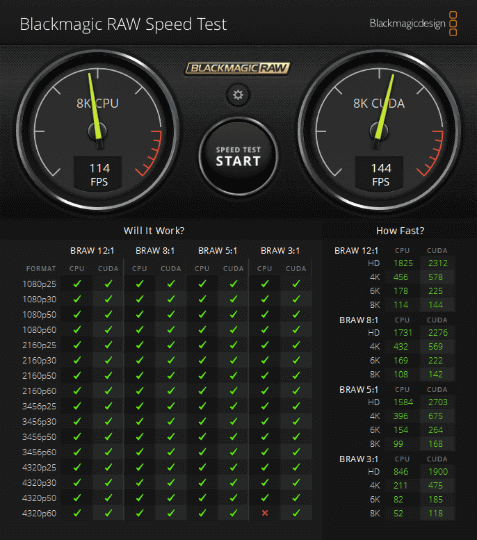Click the 1080p60 BRAW 3:1 CPU checkmark
Viewport: 477px width, 540px height.
point(265,330)
